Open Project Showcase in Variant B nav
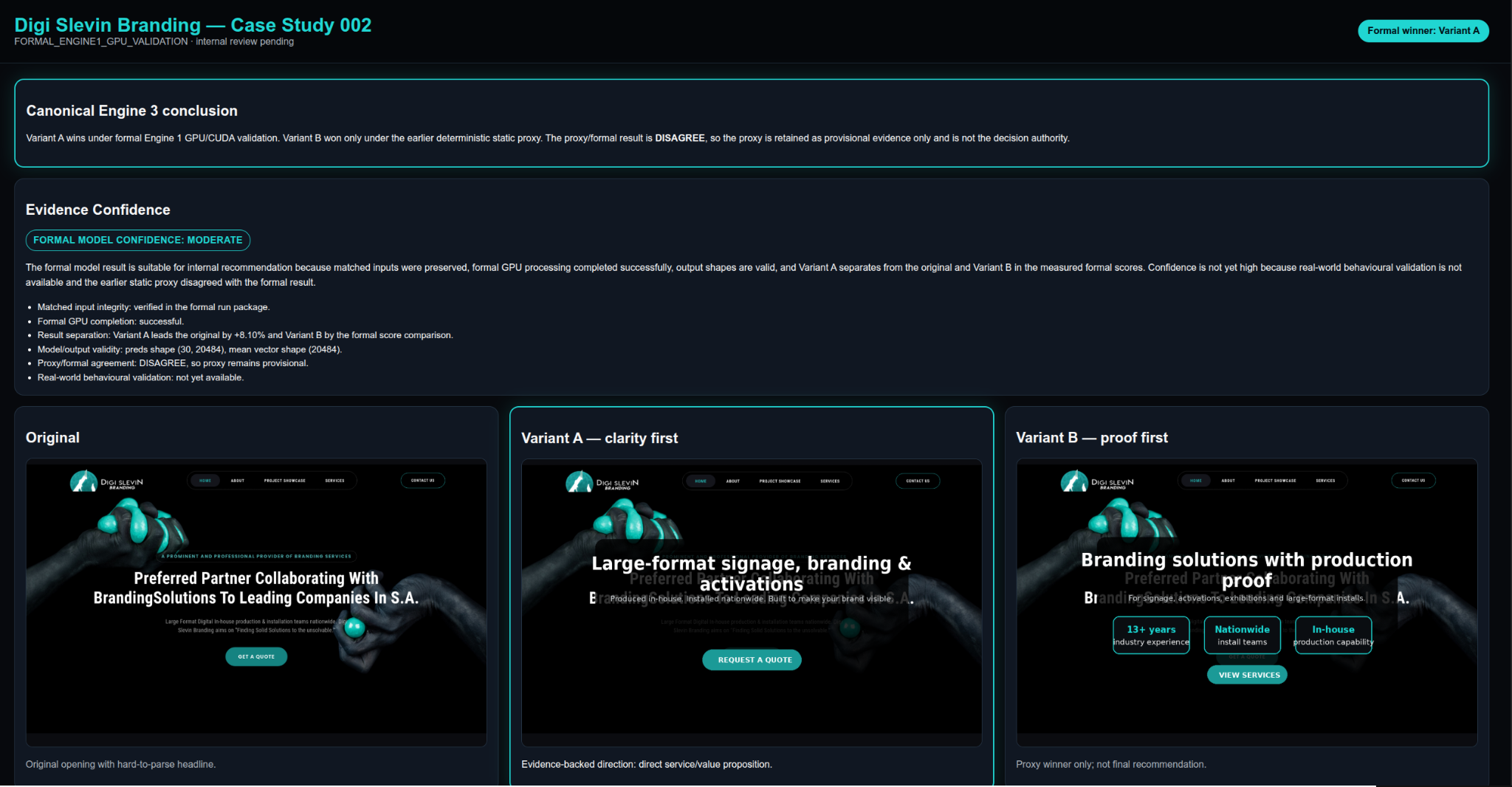This screenshot has height=787, width=1512. coord(1275,481)
